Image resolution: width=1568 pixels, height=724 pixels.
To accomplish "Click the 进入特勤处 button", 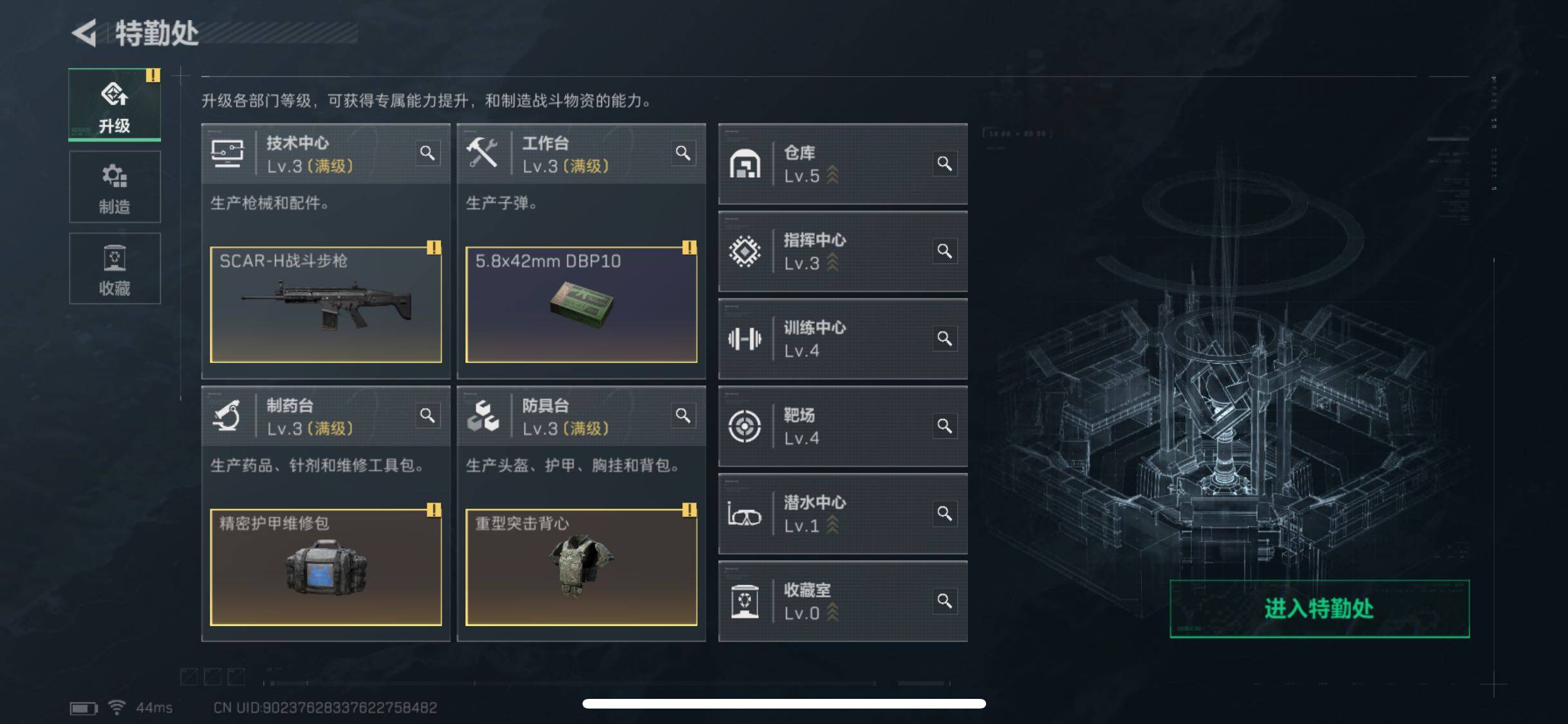I will [x=1320, y=609].
